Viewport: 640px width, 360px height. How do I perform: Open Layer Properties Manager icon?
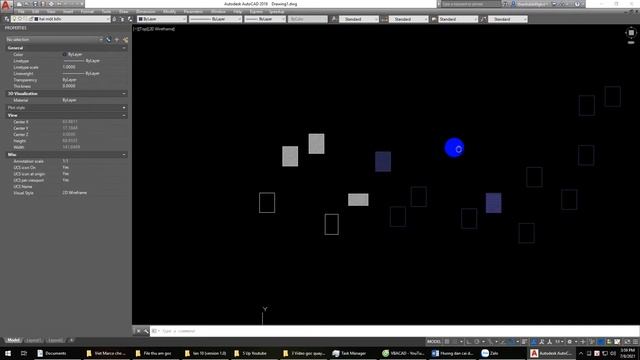pyautogui.click(x=7, y=19)
